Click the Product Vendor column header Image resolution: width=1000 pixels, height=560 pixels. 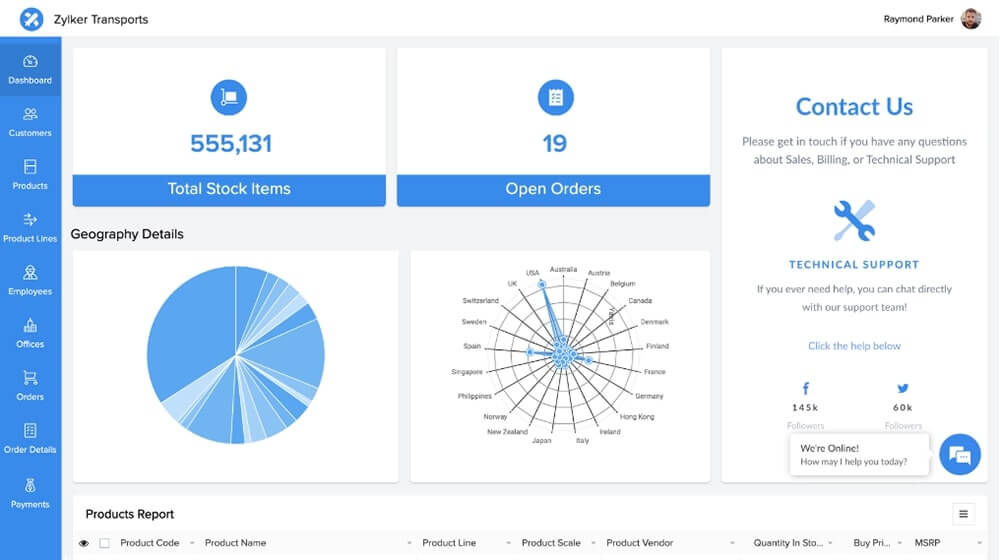pos(640,543)
